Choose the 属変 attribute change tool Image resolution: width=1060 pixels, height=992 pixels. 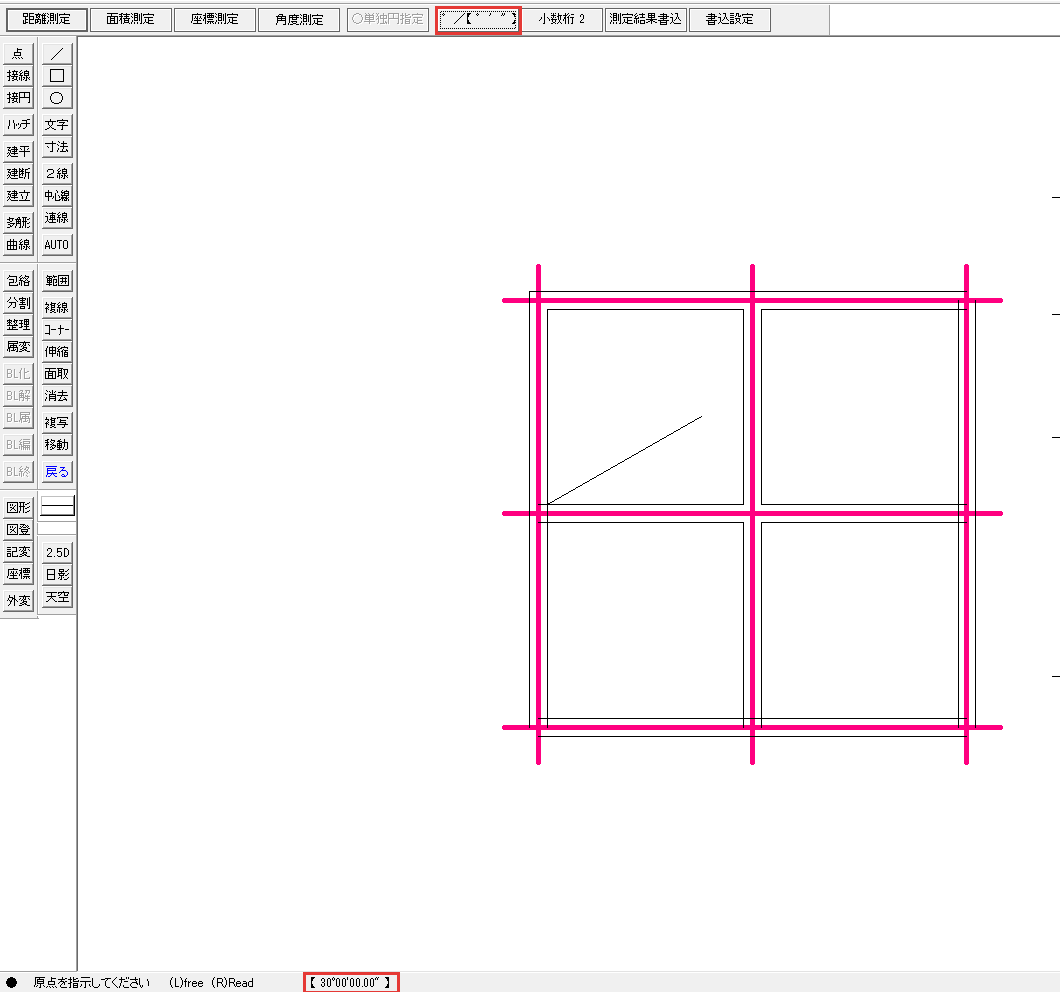click(18, 348)
